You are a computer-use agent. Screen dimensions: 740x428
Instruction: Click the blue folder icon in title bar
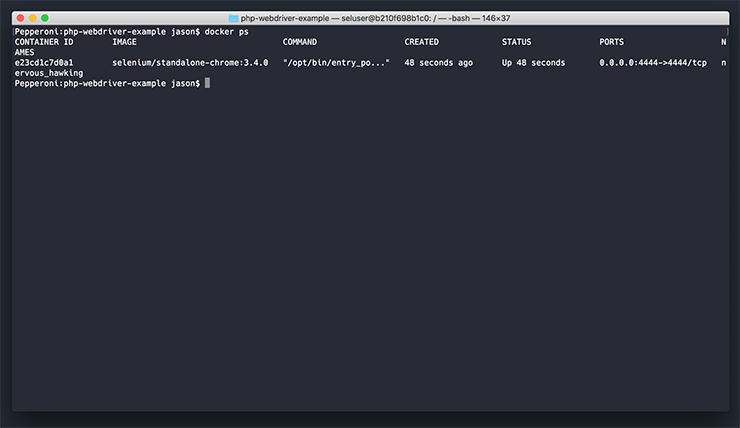[x=233, y=18]
